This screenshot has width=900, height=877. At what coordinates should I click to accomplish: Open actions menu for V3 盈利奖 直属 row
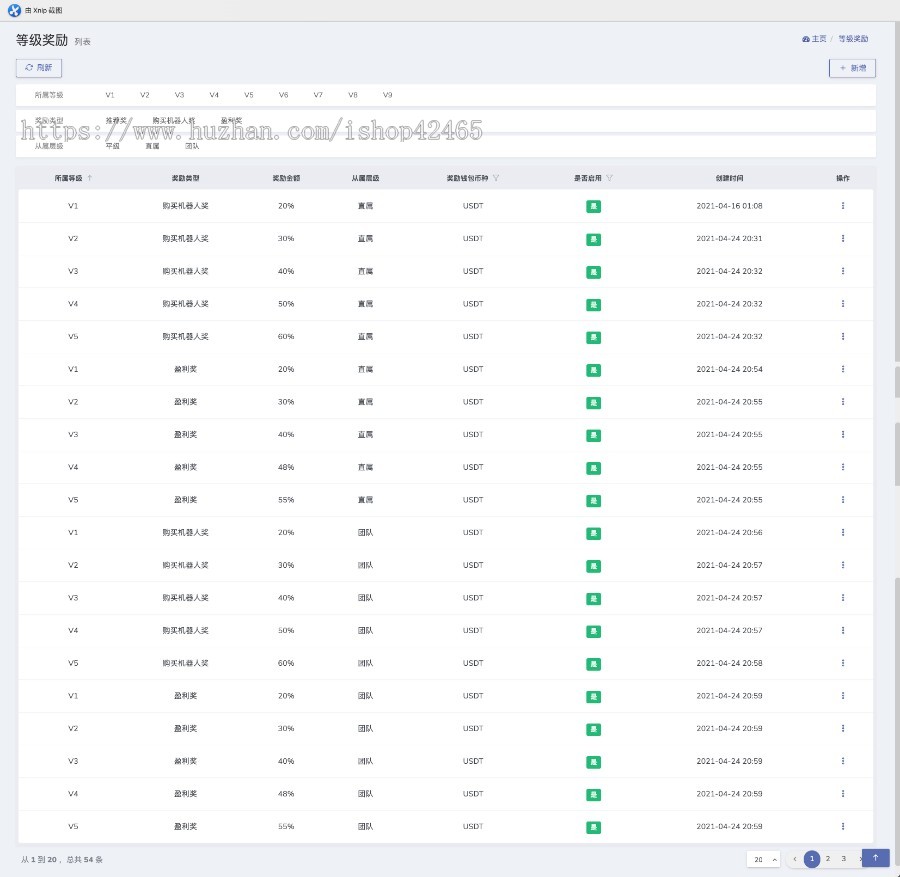tap(843, 434)
